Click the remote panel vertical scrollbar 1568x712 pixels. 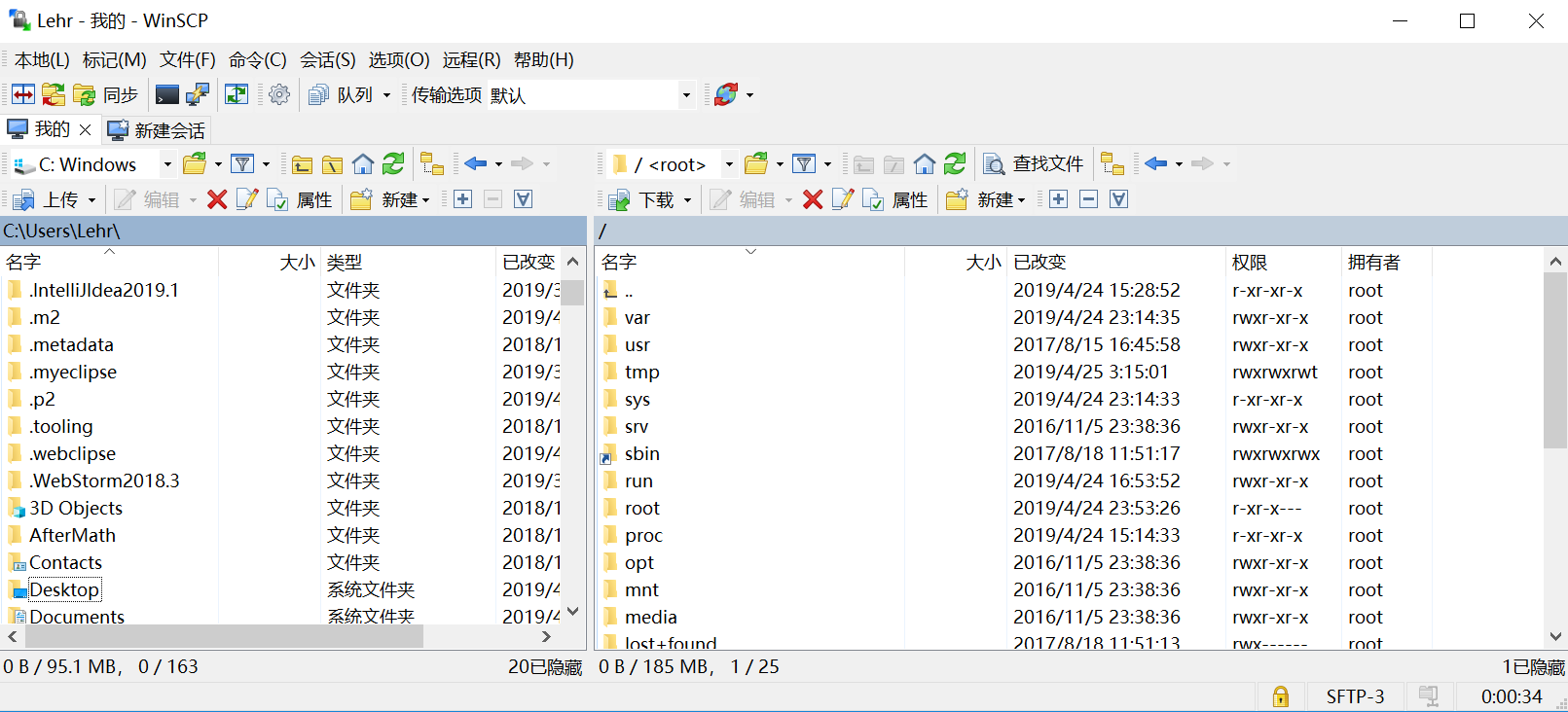point(1555,360)
